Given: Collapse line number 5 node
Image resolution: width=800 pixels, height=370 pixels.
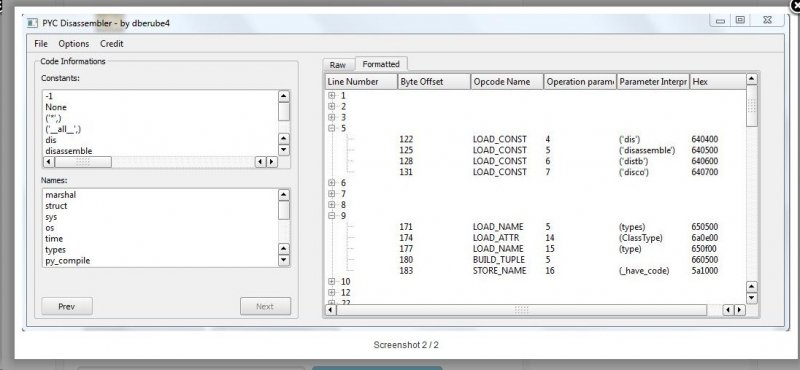Looking at the screenshot, I should point(332,128).
